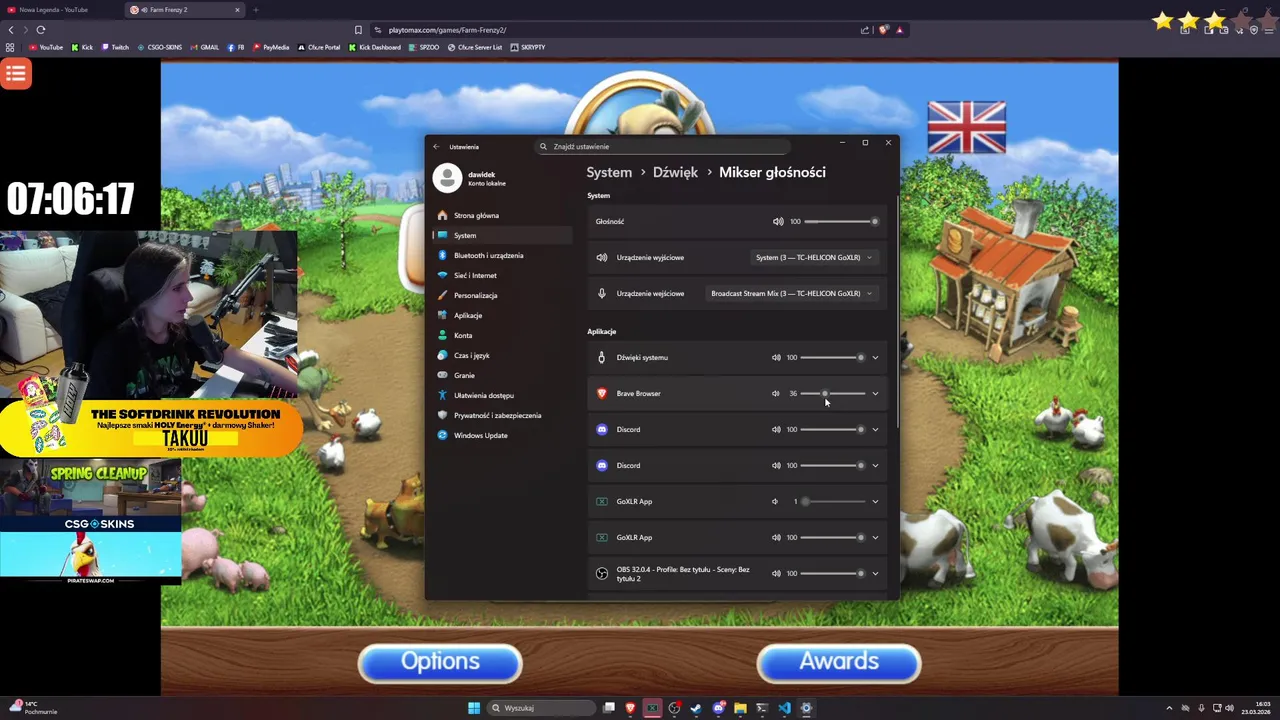Screen dimensions: 1280x720
Task: Mute the OBS 32.0.4 speaker icon
Action: [x=776, y=573]
